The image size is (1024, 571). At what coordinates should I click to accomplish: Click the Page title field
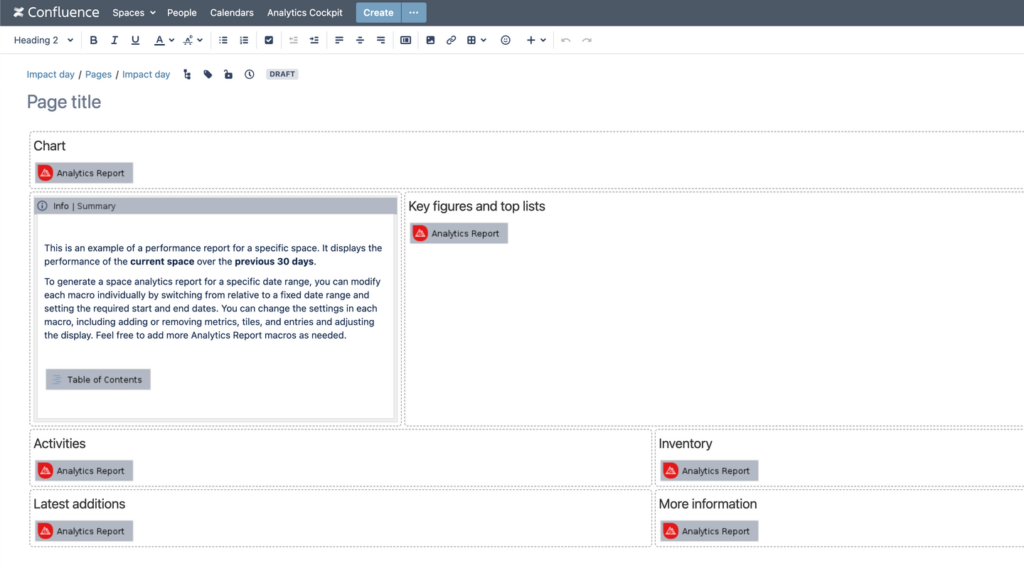click(x=64, y=102)
